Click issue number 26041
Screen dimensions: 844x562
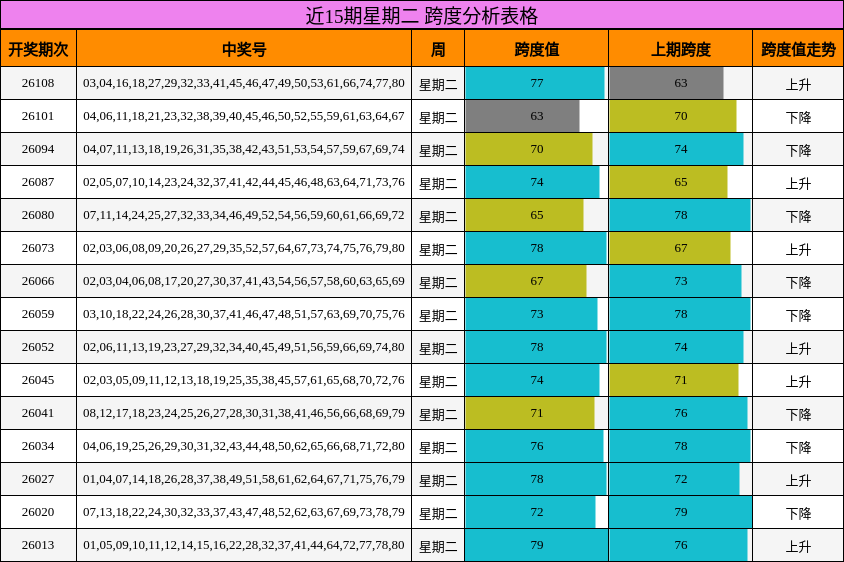click(38, 413)
